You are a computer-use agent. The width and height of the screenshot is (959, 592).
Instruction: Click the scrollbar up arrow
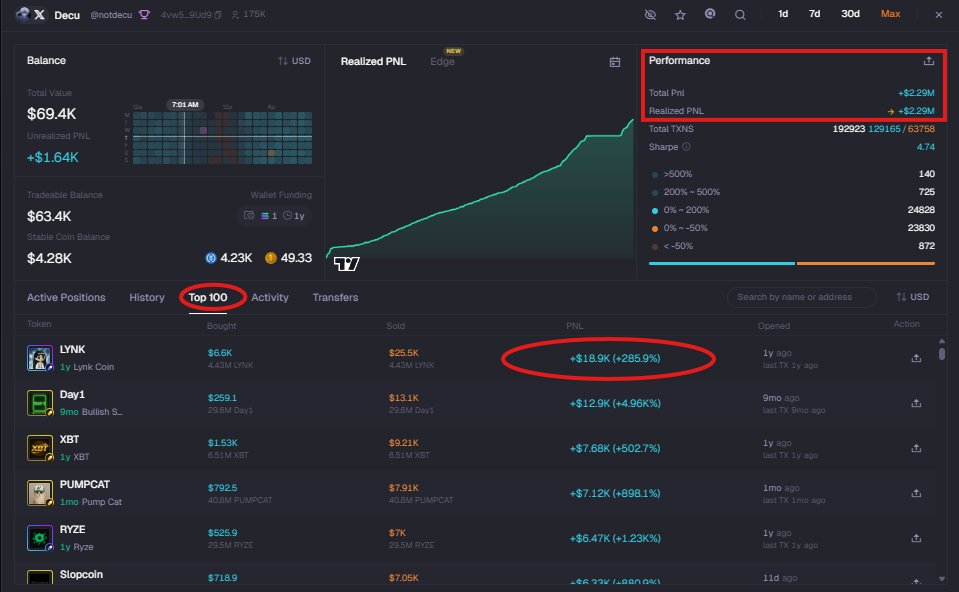[942, 341]
